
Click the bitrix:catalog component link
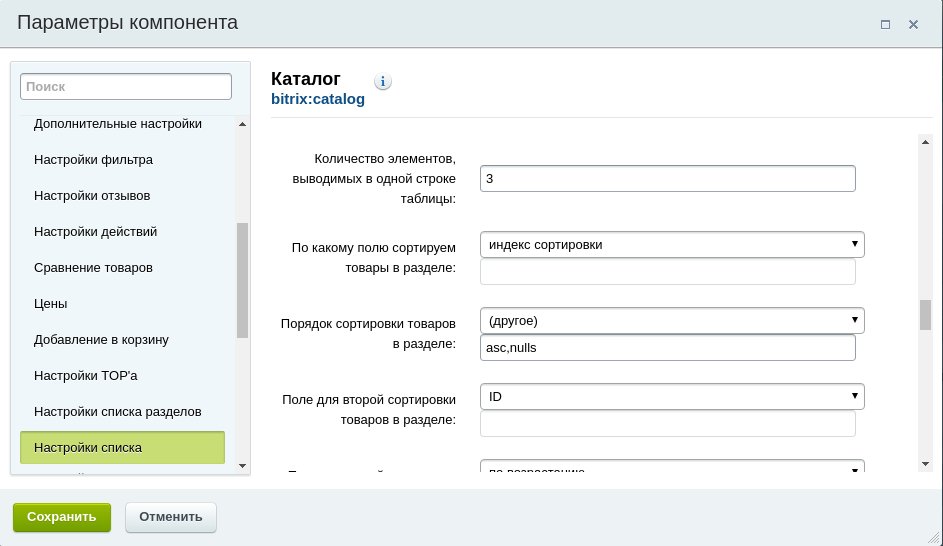coord(318,99)
